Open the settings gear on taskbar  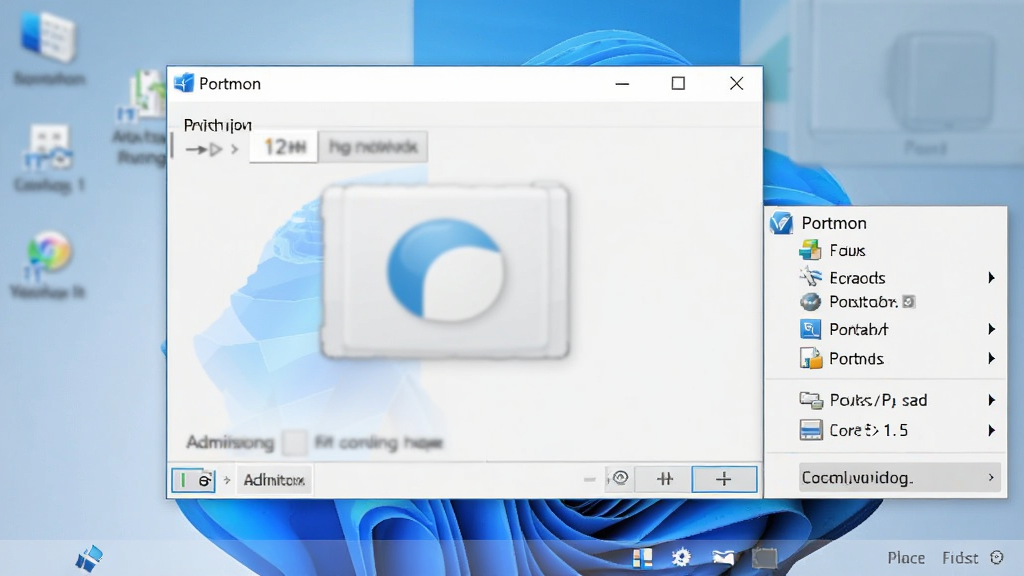point(681,557)
